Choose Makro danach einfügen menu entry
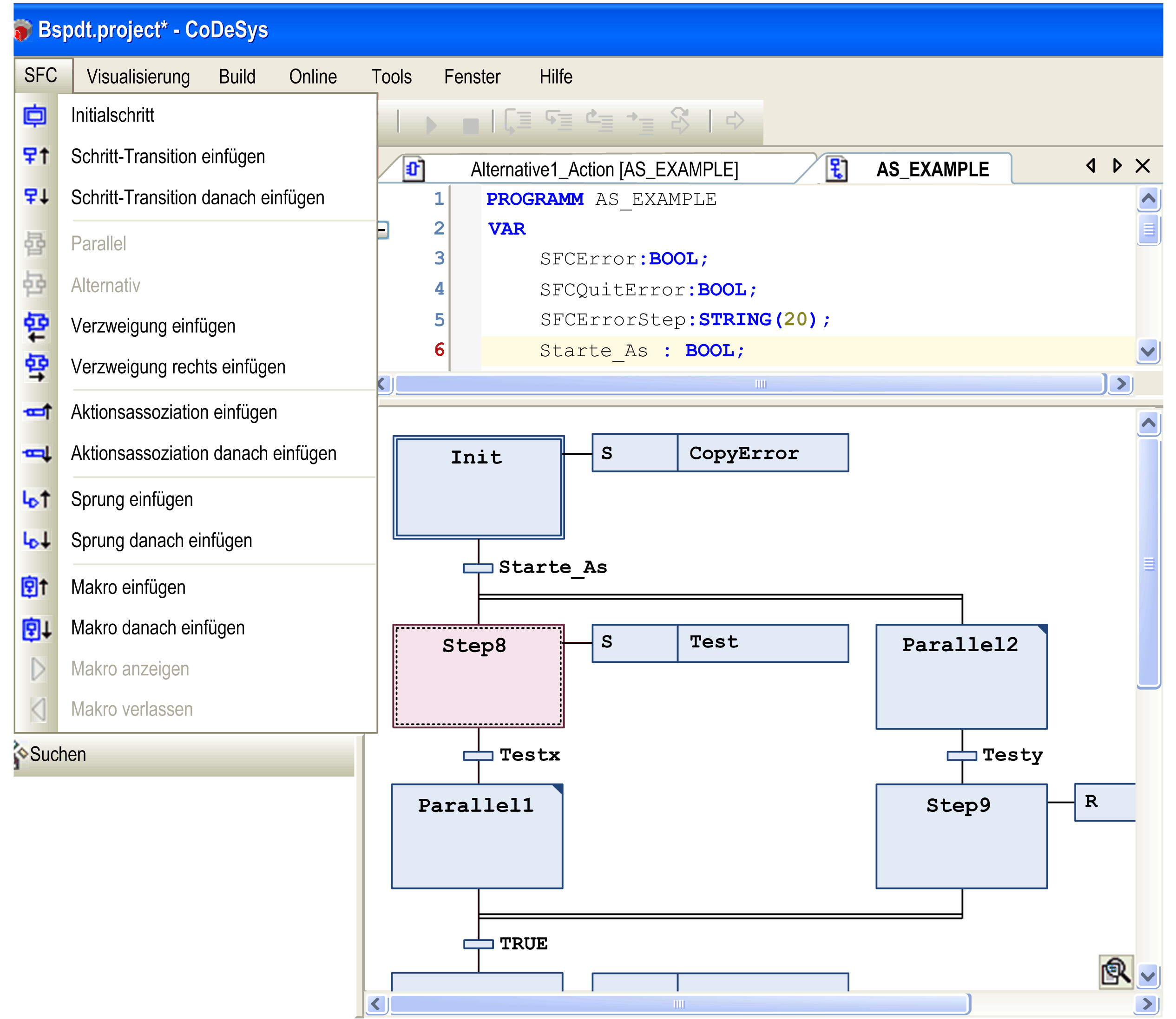Screen dimensions: 1176x1019 (x=158, y=628)
